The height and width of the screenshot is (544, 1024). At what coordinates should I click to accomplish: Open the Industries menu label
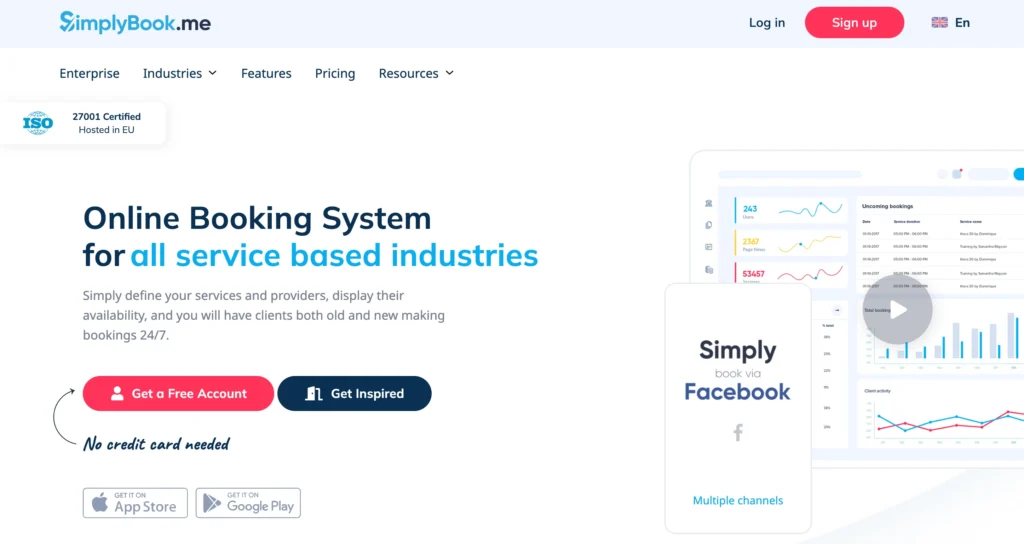(x=172, y=73)
